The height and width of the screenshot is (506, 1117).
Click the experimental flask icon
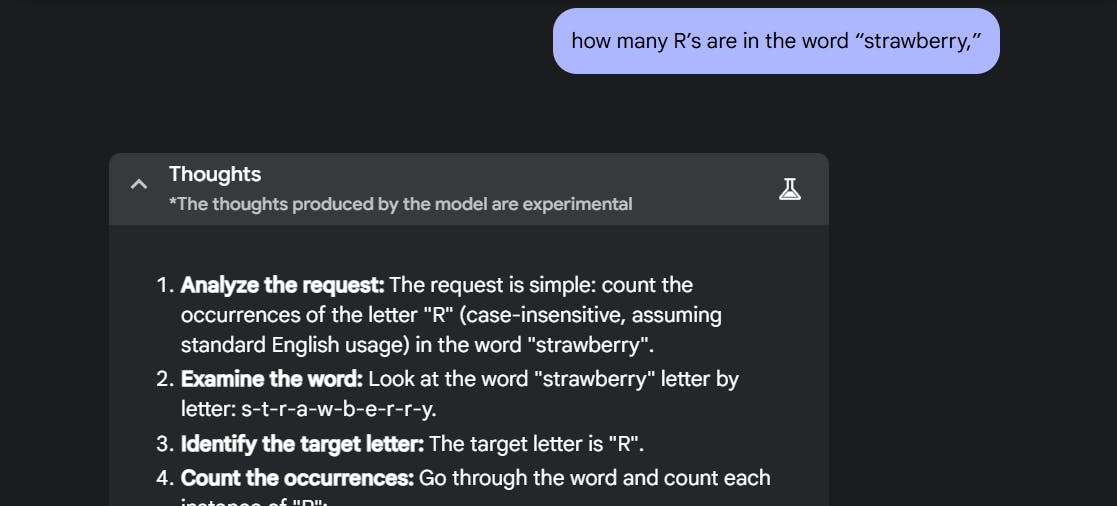[x=790, y=188]
